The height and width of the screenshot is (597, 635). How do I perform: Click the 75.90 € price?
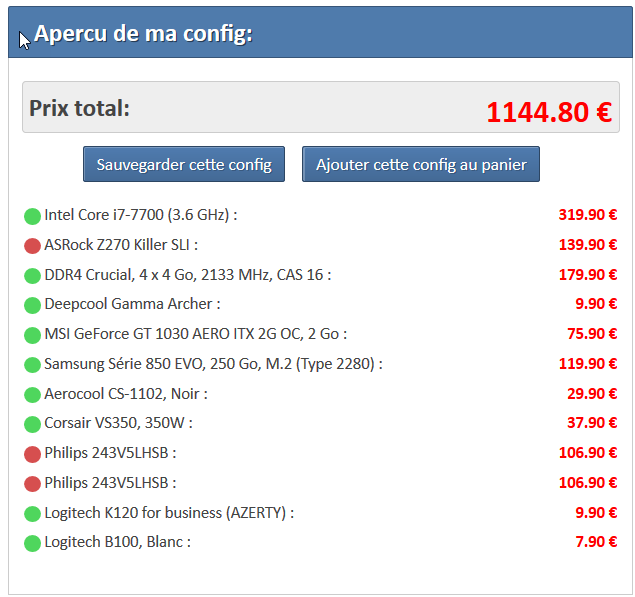click(592, 334)
